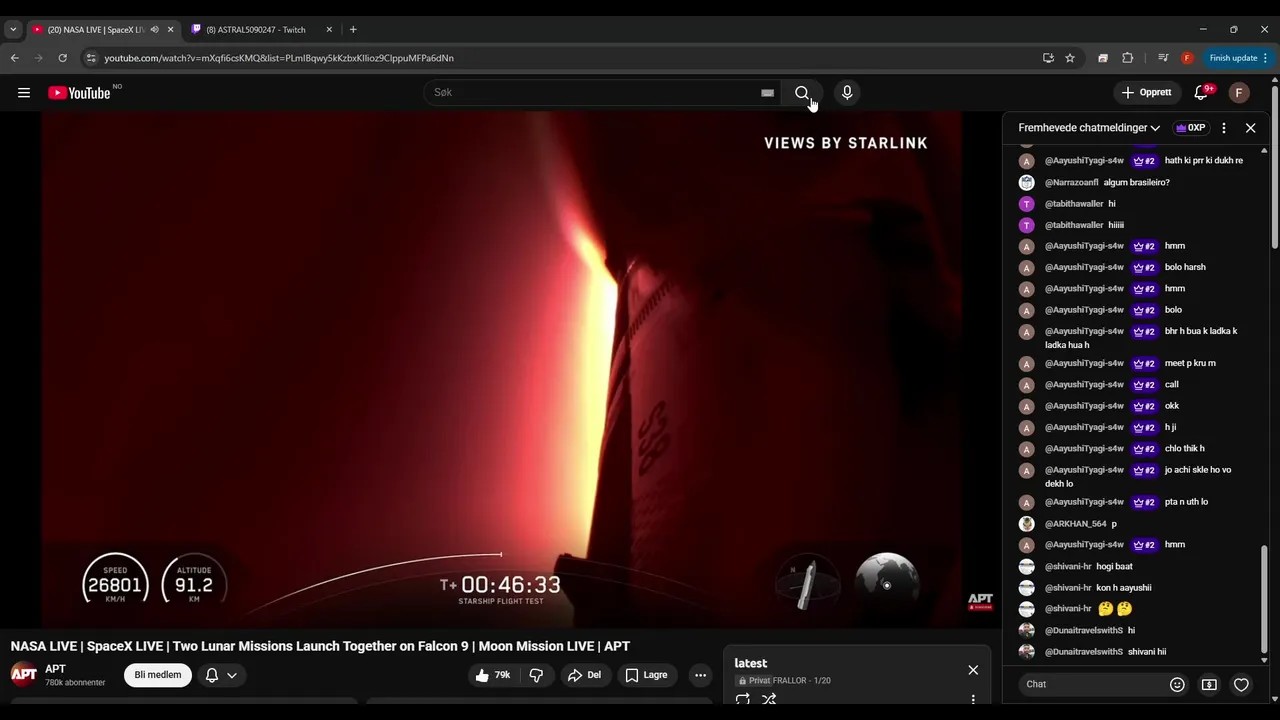
Task: Mute the NASA LIVE tab audio
Action: (x=154, y=30)
